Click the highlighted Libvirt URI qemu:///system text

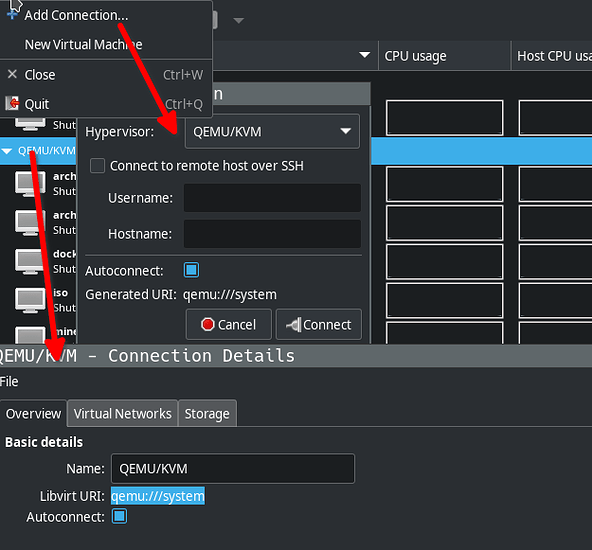click(158, 496)
